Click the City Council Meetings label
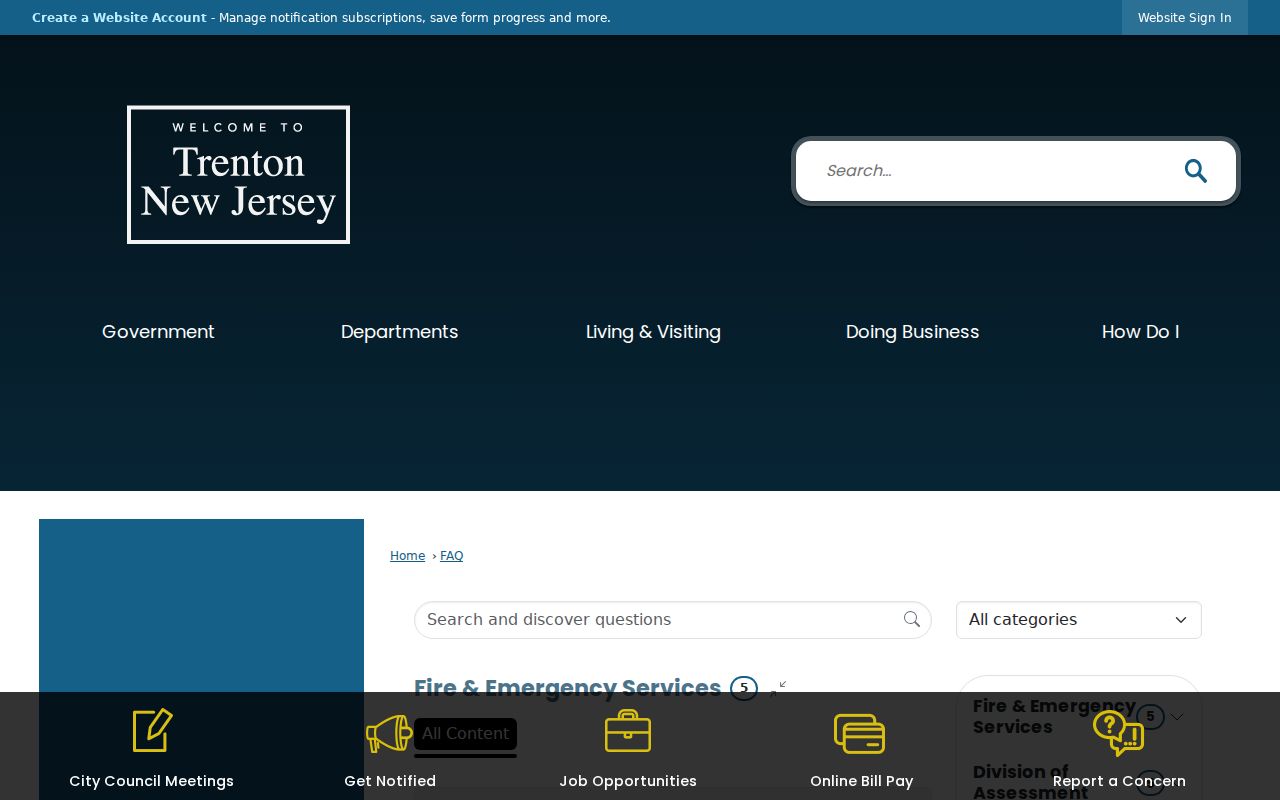 click(151, 781)
